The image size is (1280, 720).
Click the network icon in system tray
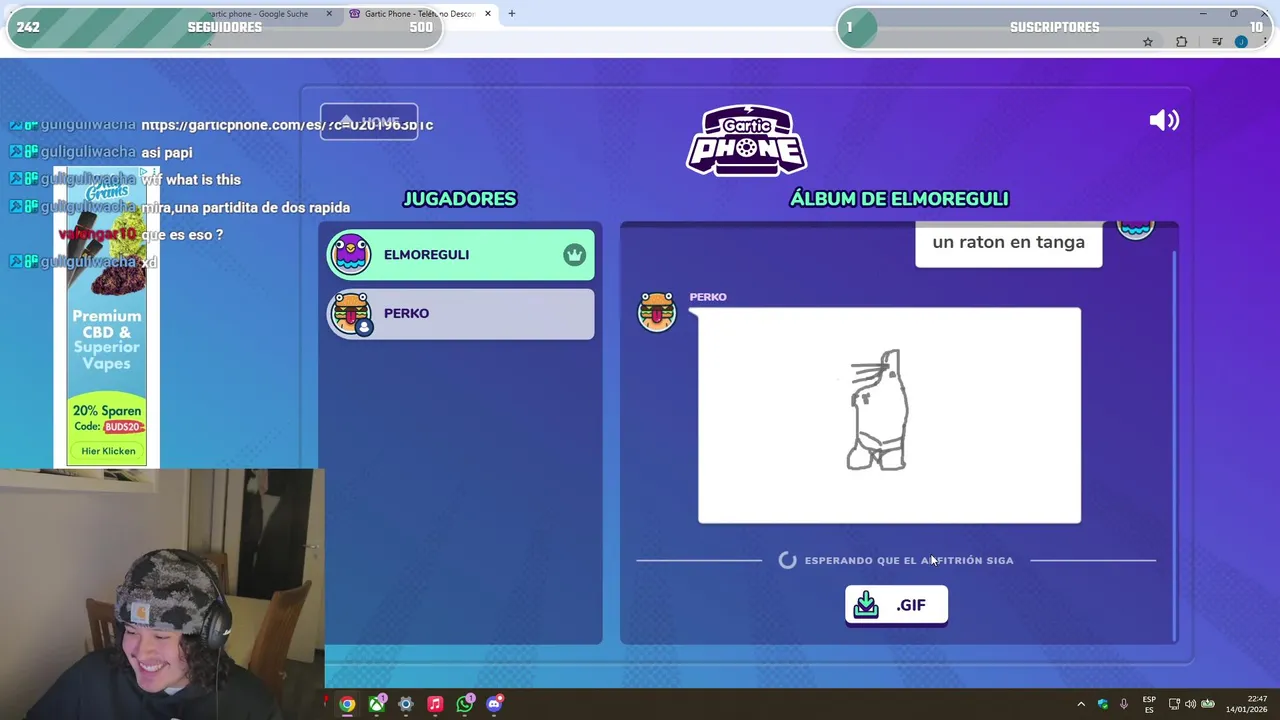1174,704
